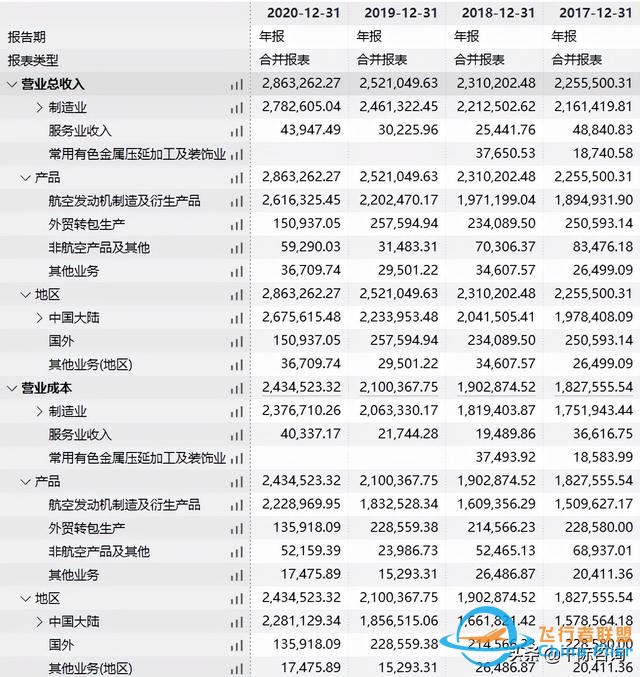
Task: Open chart for 中国大陆 under 营业总收入
Action: [x=237, y=318]
